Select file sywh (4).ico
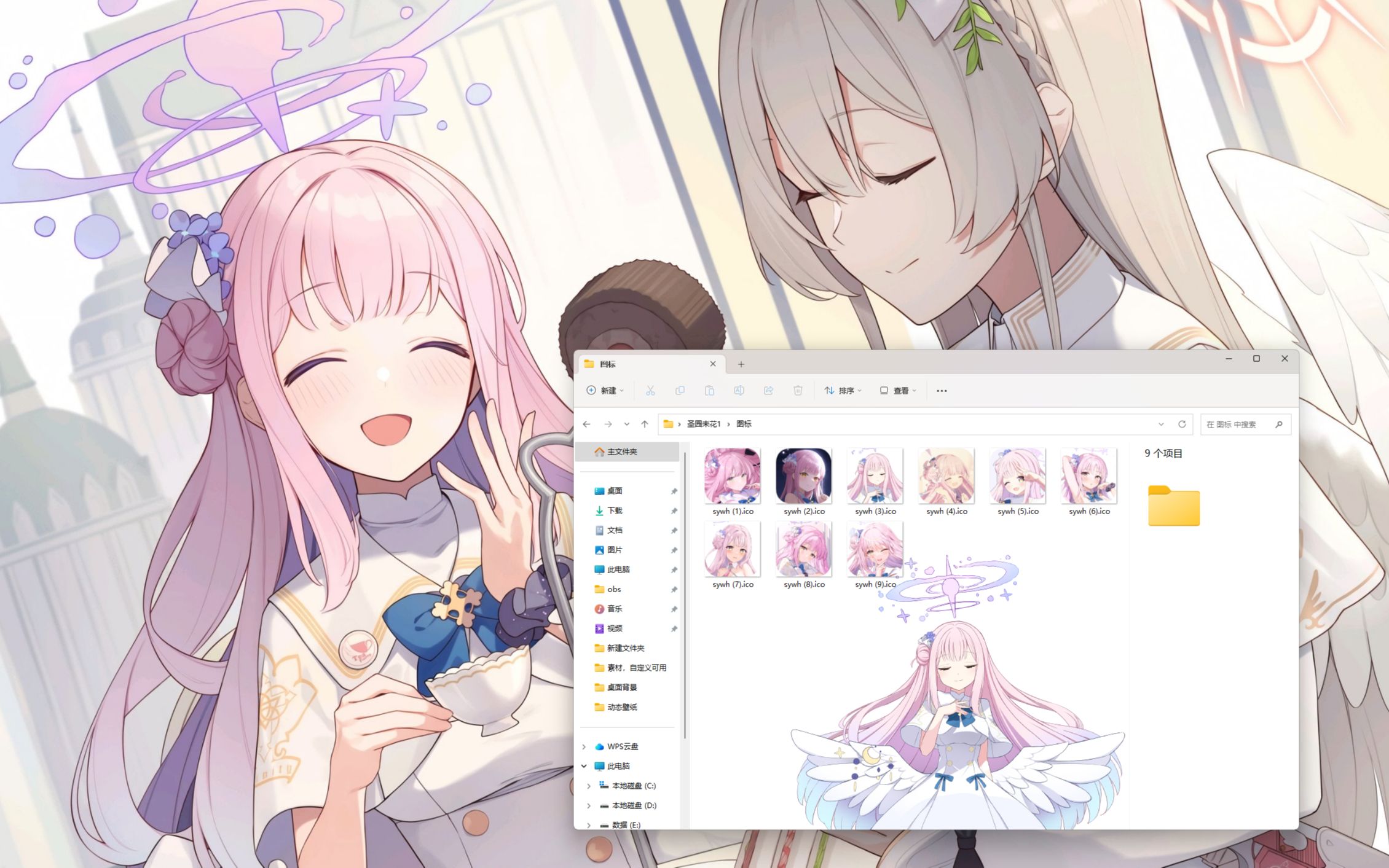This screenshot has height=868, width=1389. pyautogui.click(x=946, y=482)
